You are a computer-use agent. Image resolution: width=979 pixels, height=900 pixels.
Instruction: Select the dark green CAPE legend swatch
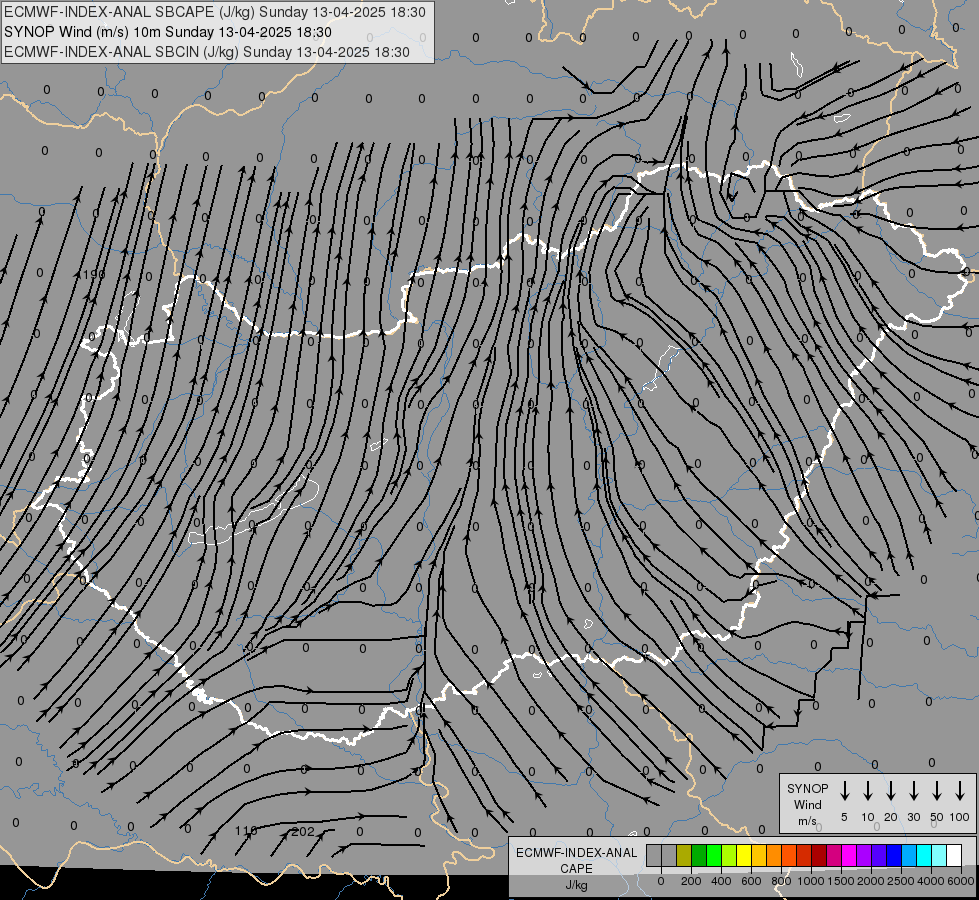click(699, 855)
